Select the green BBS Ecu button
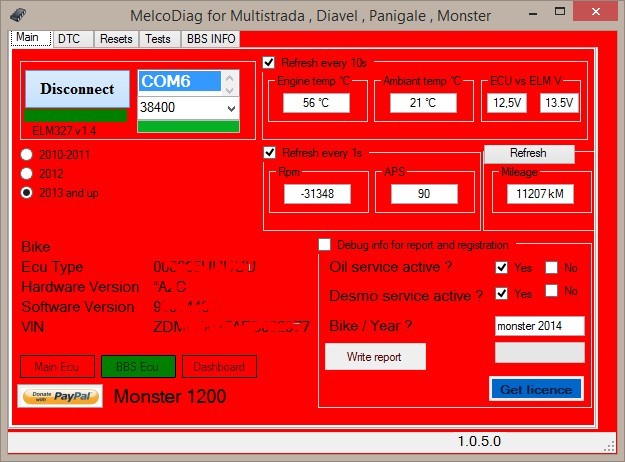 coord(138,367)
